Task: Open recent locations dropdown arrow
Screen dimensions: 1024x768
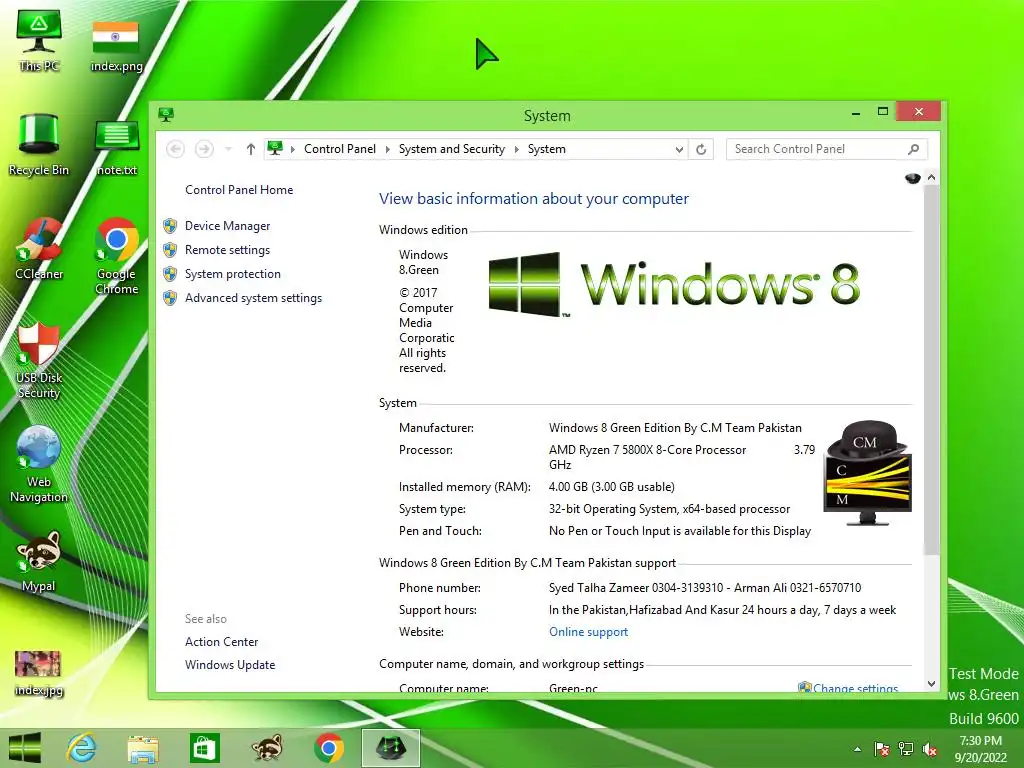Action: click(229, 149)
